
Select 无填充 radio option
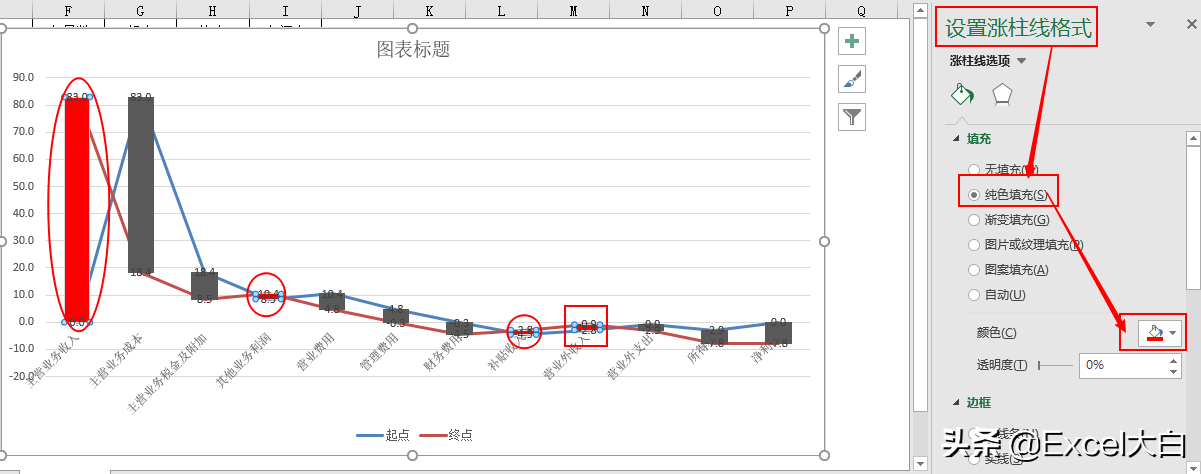[974, 170]
